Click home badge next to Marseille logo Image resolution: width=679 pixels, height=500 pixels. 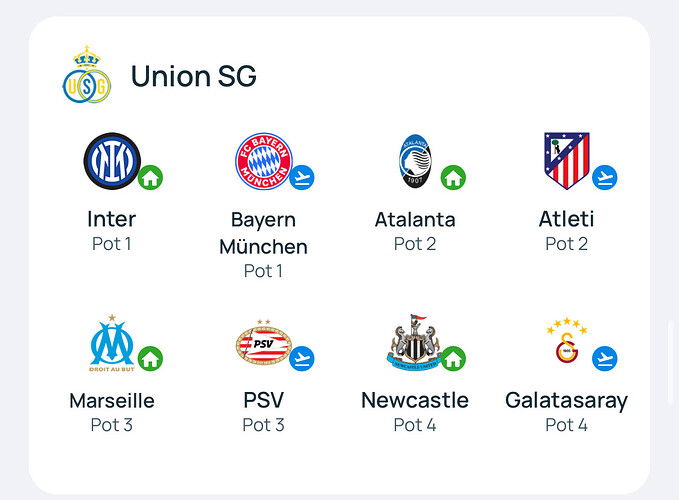150,358
